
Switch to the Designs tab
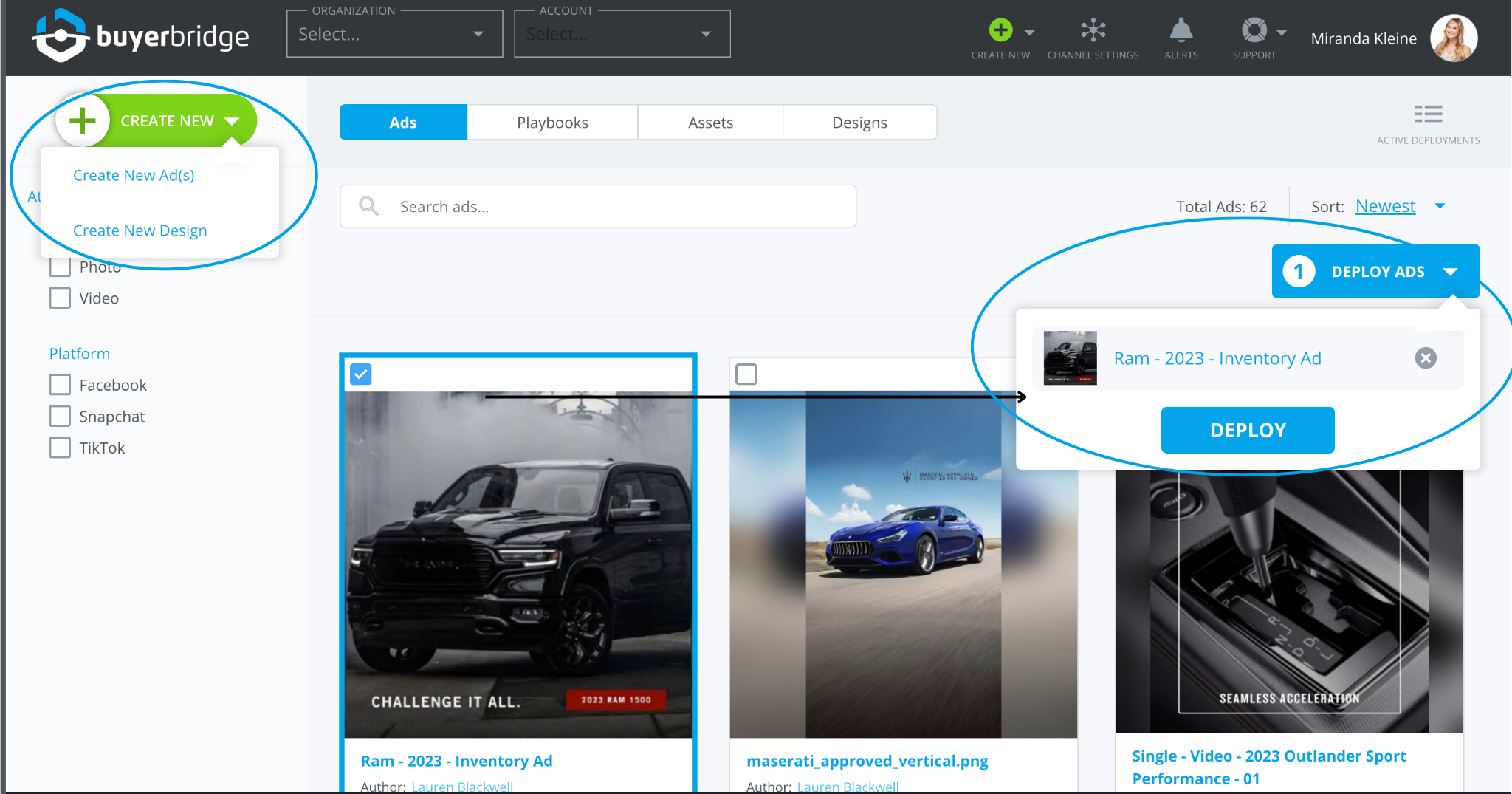click(859, 122)
